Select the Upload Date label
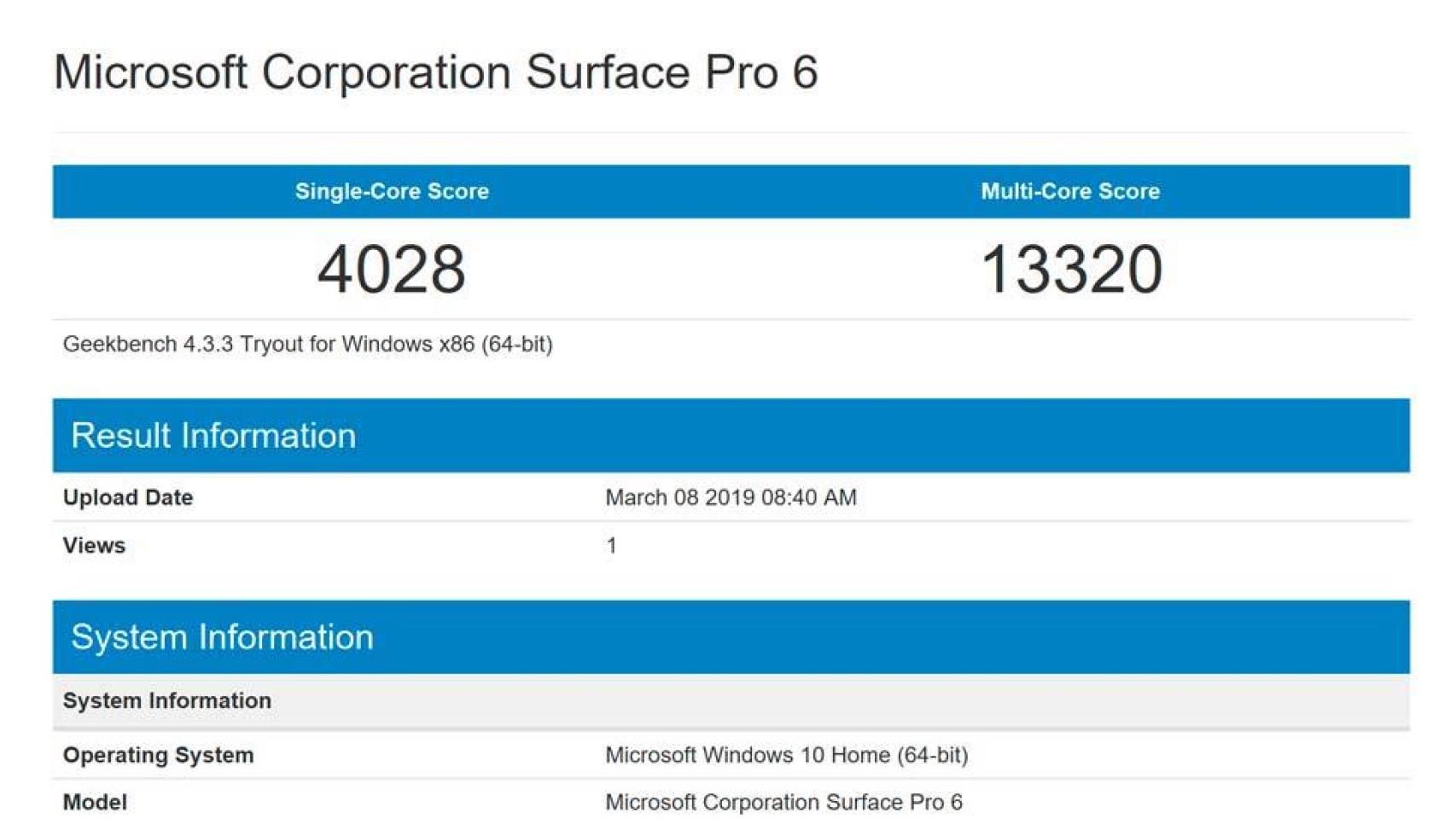This screenshot has height=819, width=1456. pyautogui.click(x=128, y=497)
